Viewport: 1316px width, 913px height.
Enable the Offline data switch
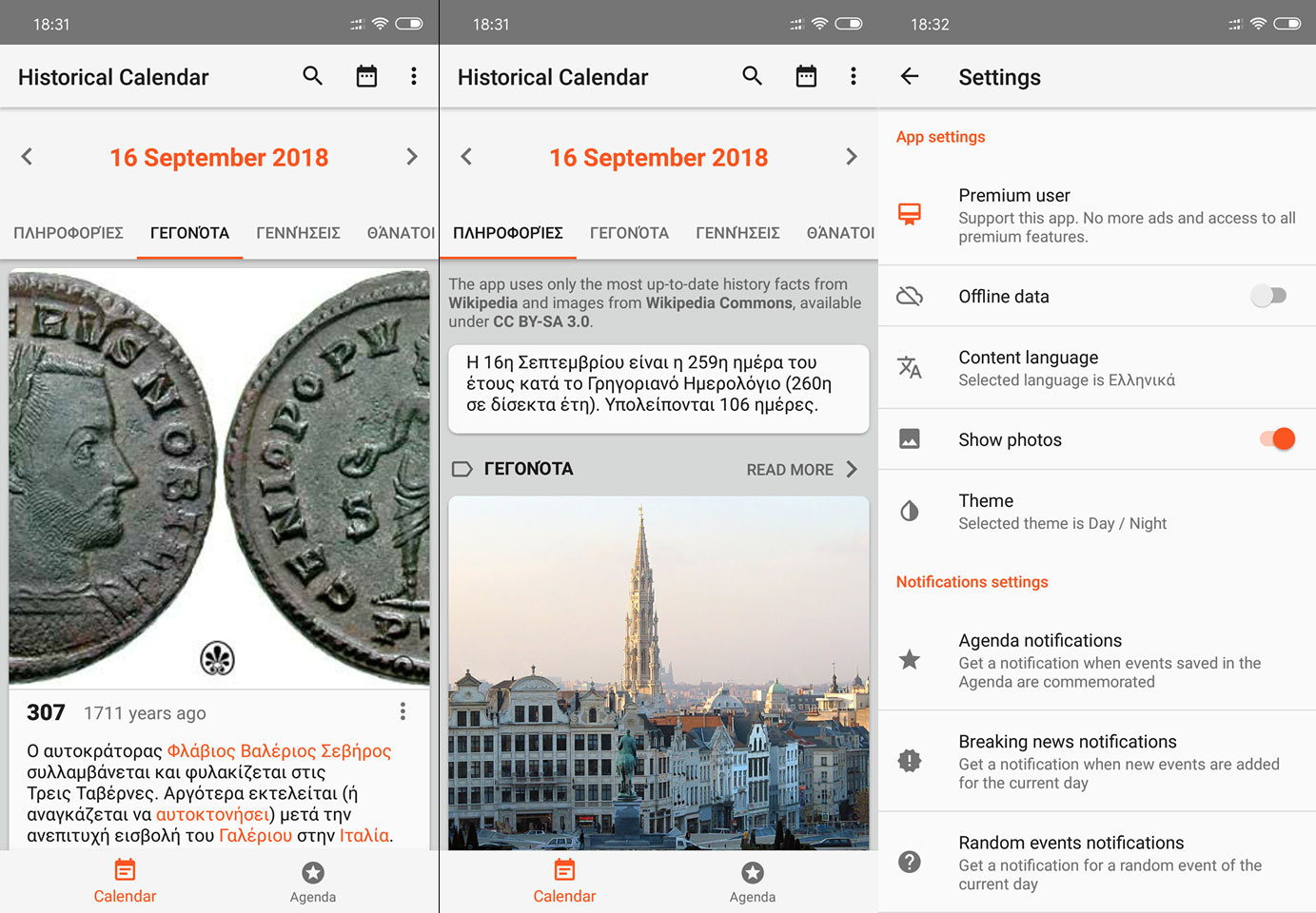coord(1268,296)
